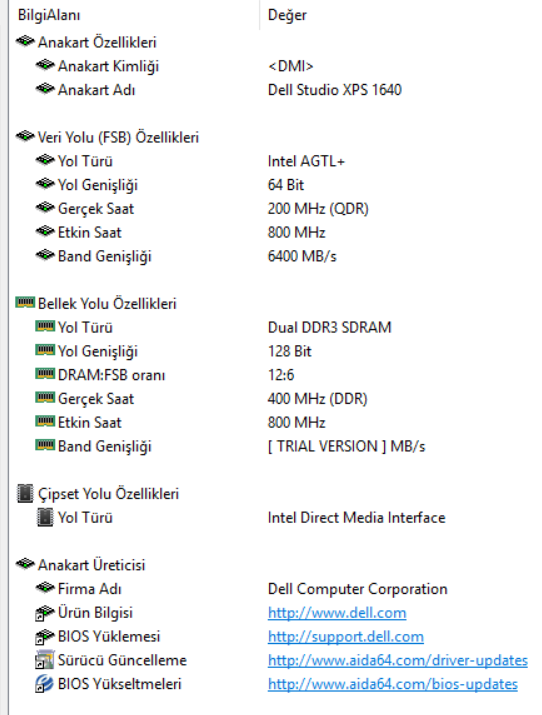Select the 200 MHz (QDR) value

click(x=318, y=209)
